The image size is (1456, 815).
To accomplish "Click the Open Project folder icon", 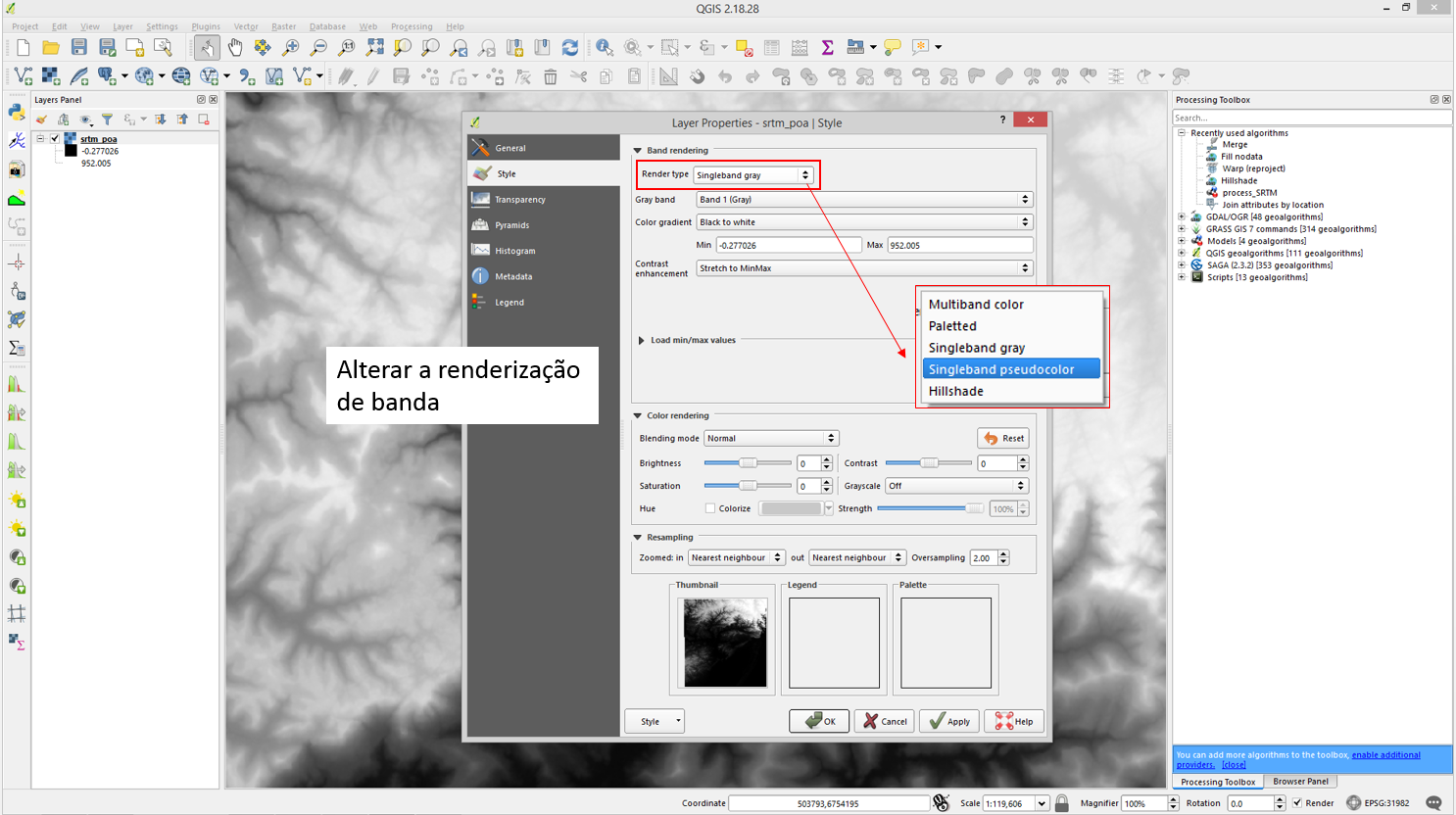I will pos(51,47).
